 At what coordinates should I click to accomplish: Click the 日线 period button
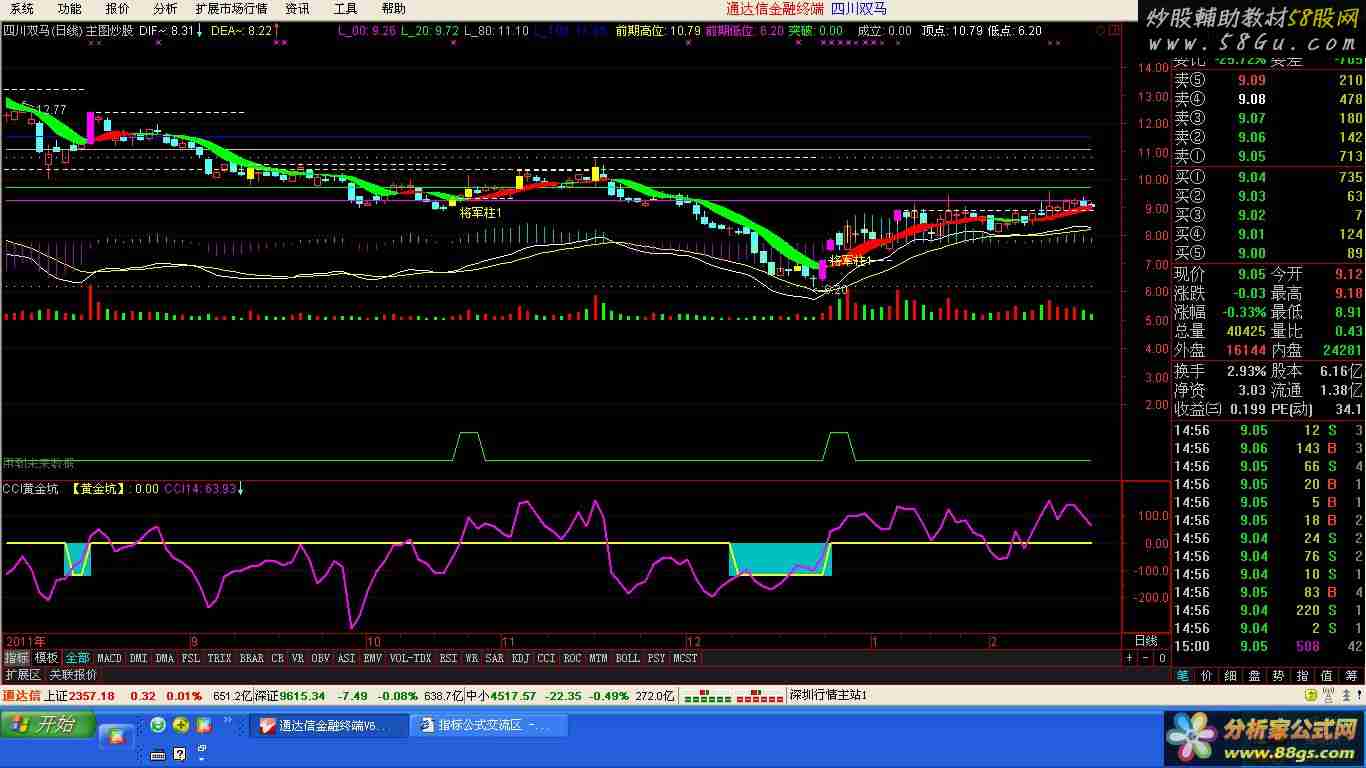pos(1146,640)
